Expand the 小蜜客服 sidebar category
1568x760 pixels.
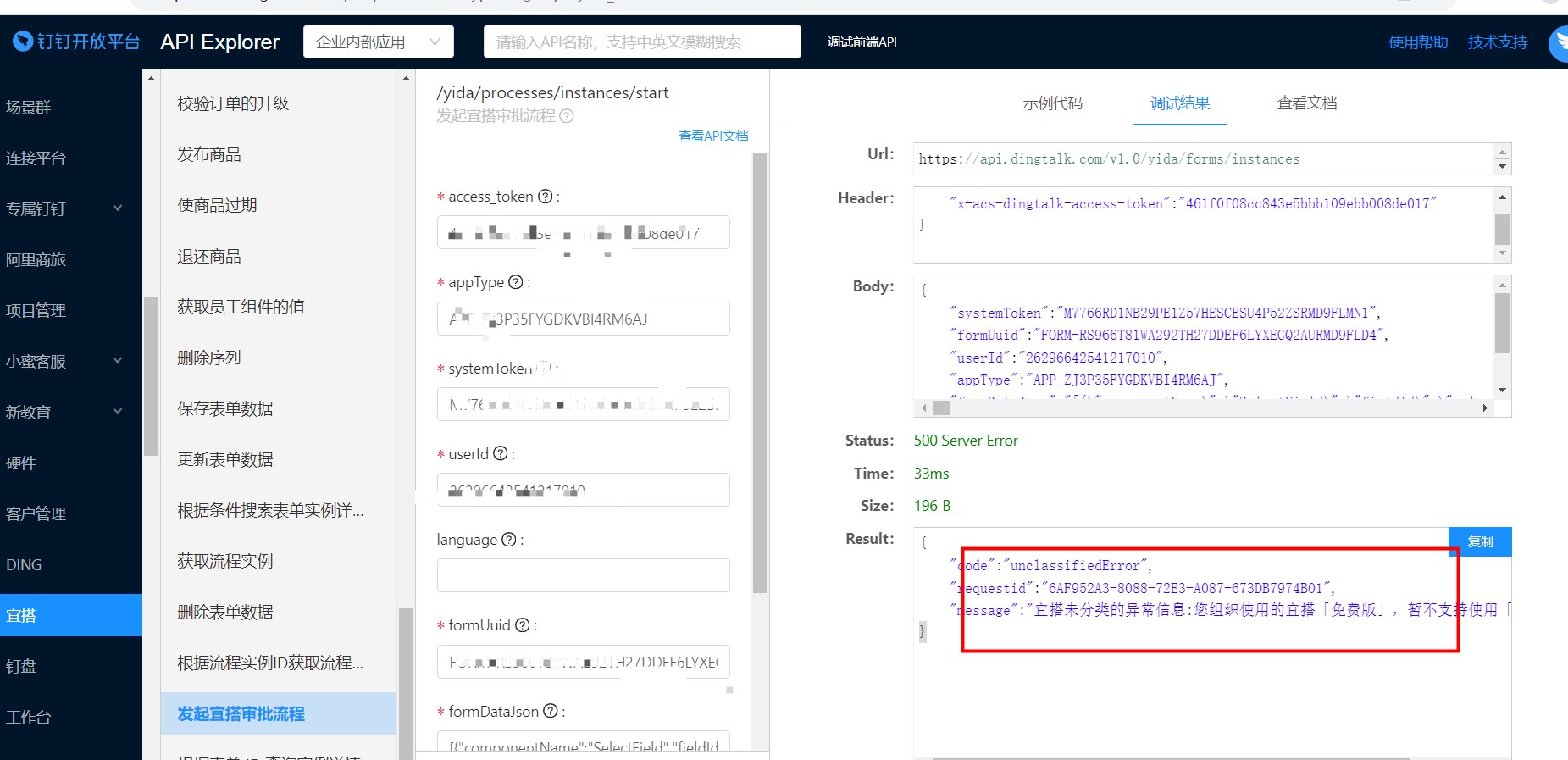pyautogui.click(x=118, y=361)
